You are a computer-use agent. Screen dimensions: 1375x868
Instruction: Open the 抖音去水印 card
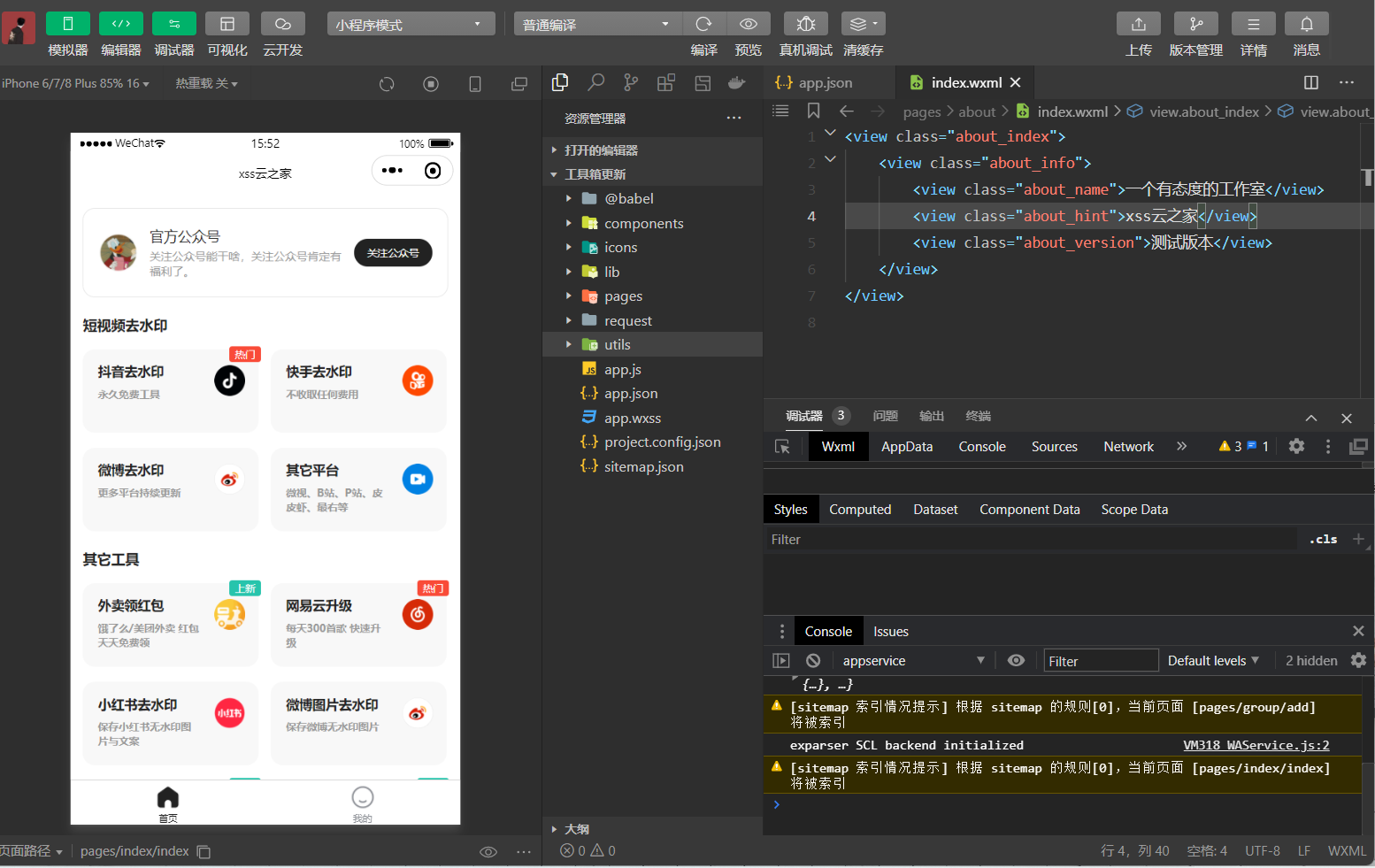click(x=171, y=391)
